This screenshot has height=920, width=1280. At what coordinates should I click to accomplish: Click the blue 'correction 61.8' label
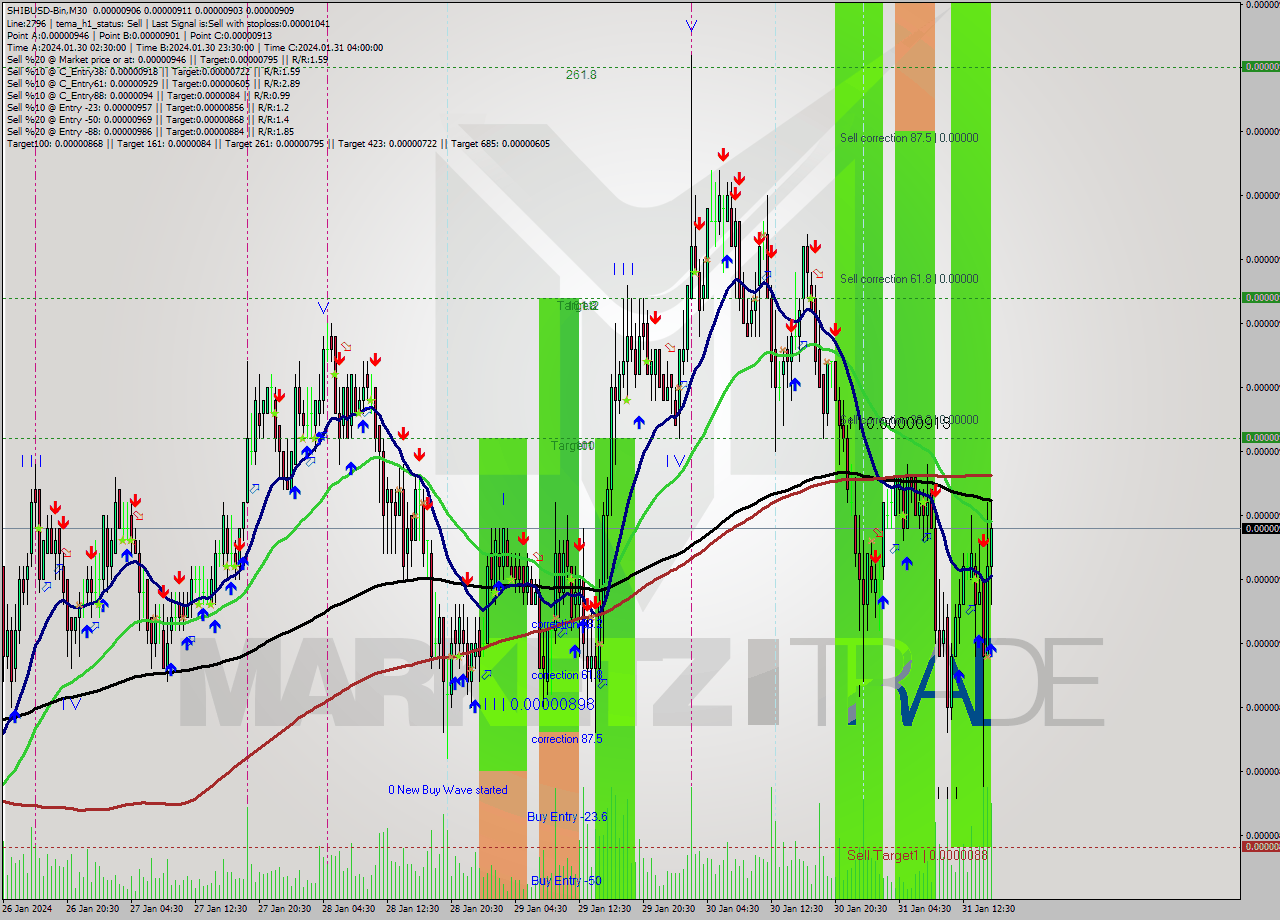566,675
